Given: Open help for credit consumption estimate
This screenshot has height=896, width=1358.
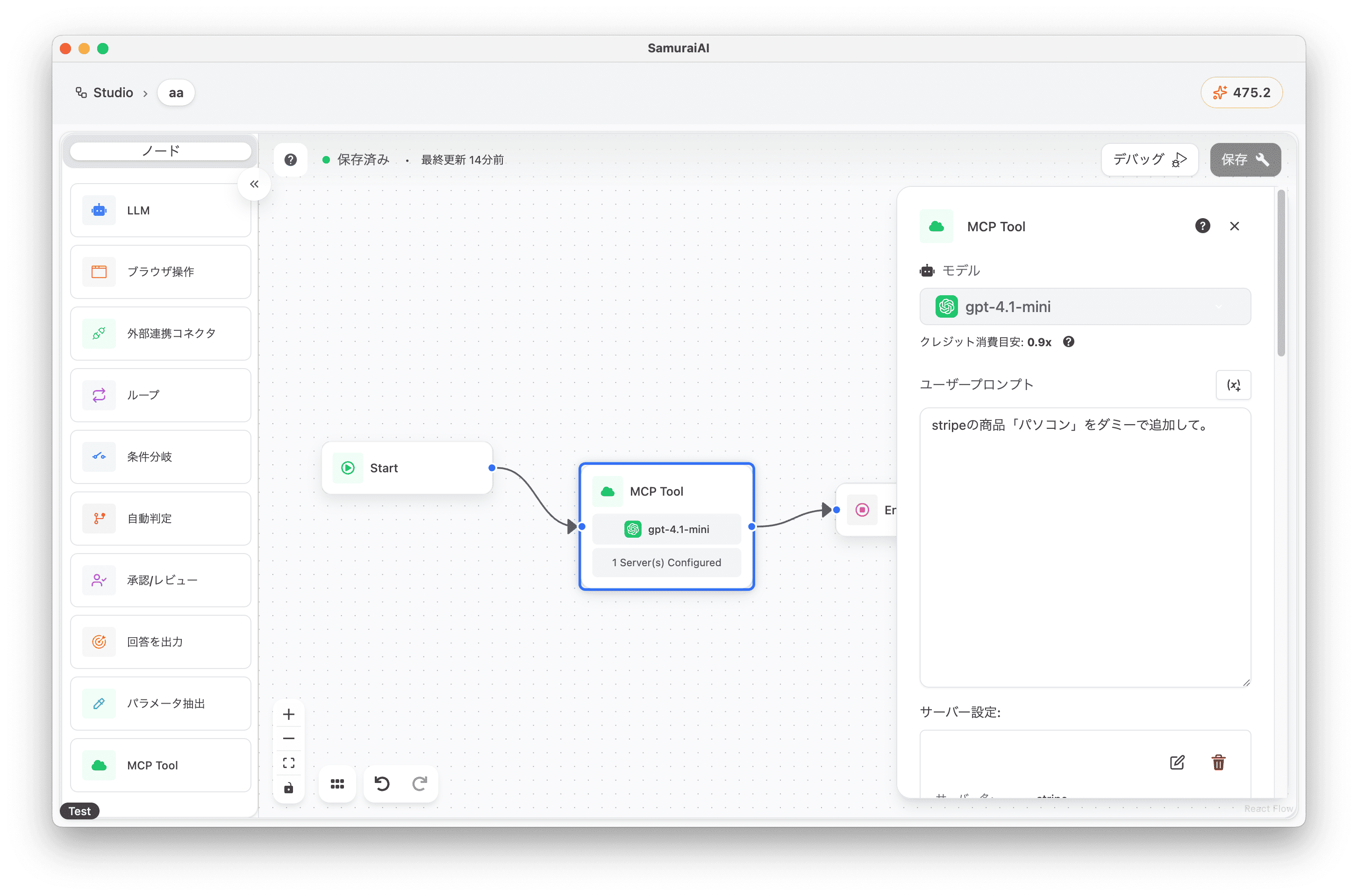Looking at the screenshot, I should click(1068, 341).
